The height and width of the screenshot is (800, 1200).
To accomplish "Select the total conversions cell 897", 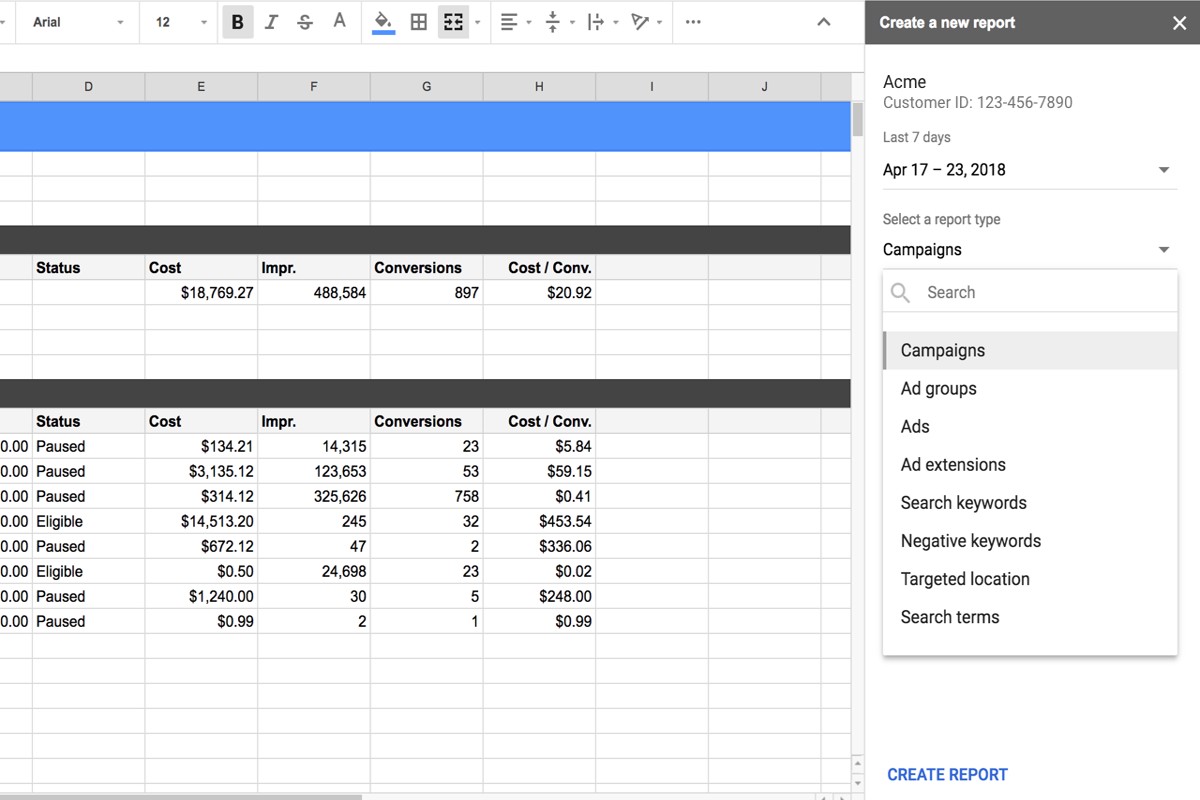I will 426,293.
